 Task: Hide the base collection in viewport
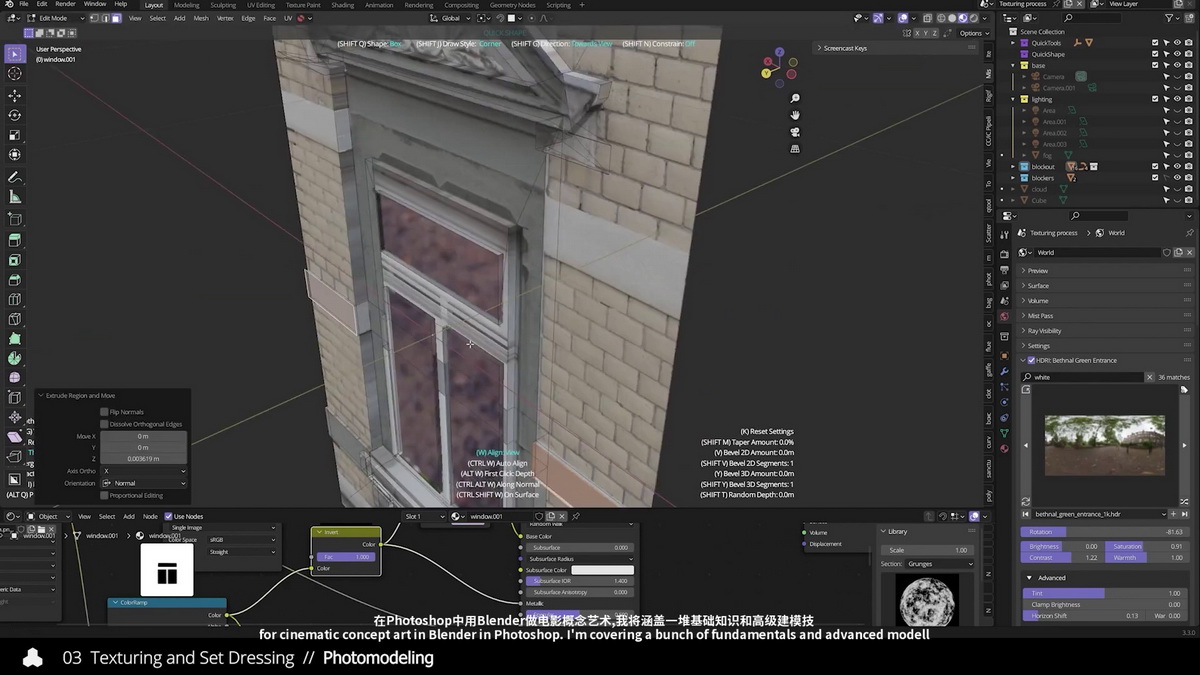click(x=1177, y=65)
